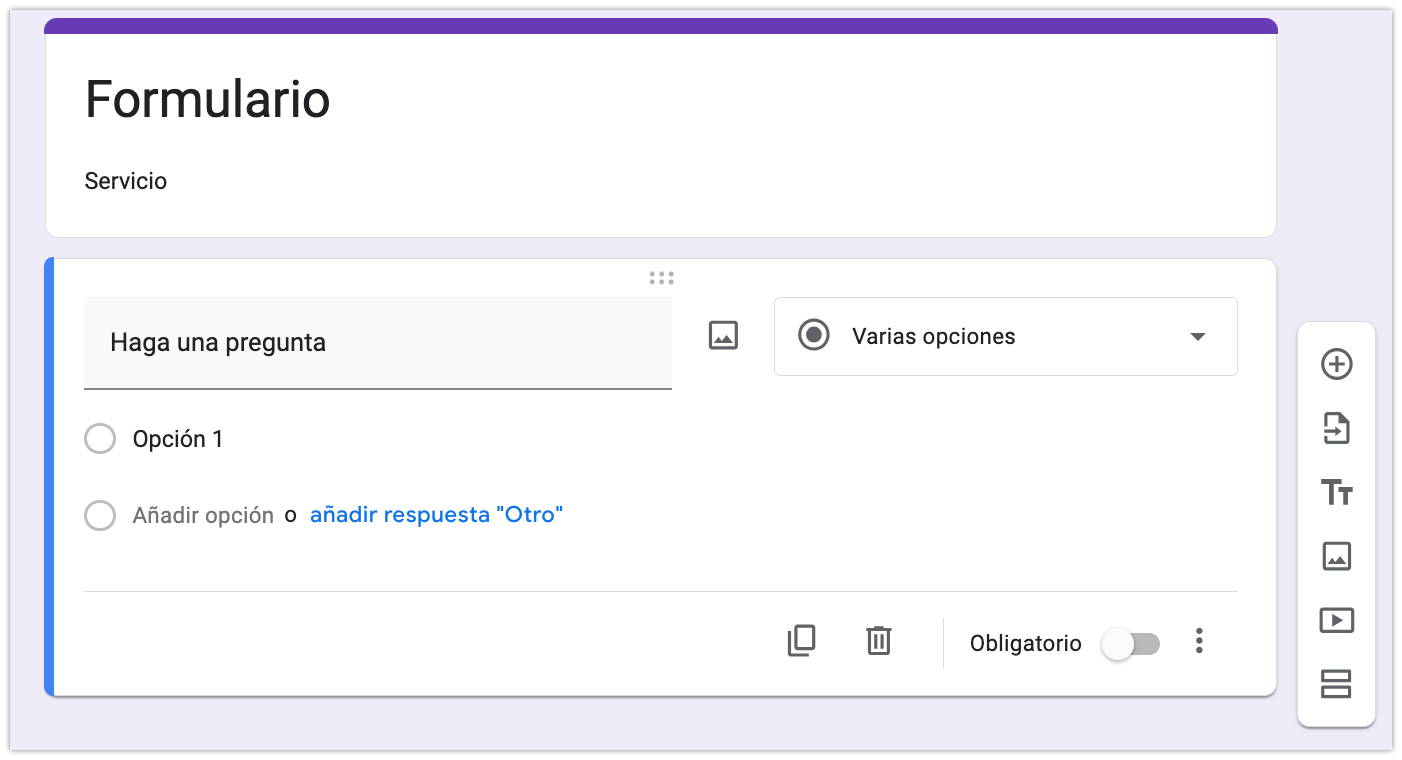
Task: Enable the Obligatorio toggle
Action: 1130,644
